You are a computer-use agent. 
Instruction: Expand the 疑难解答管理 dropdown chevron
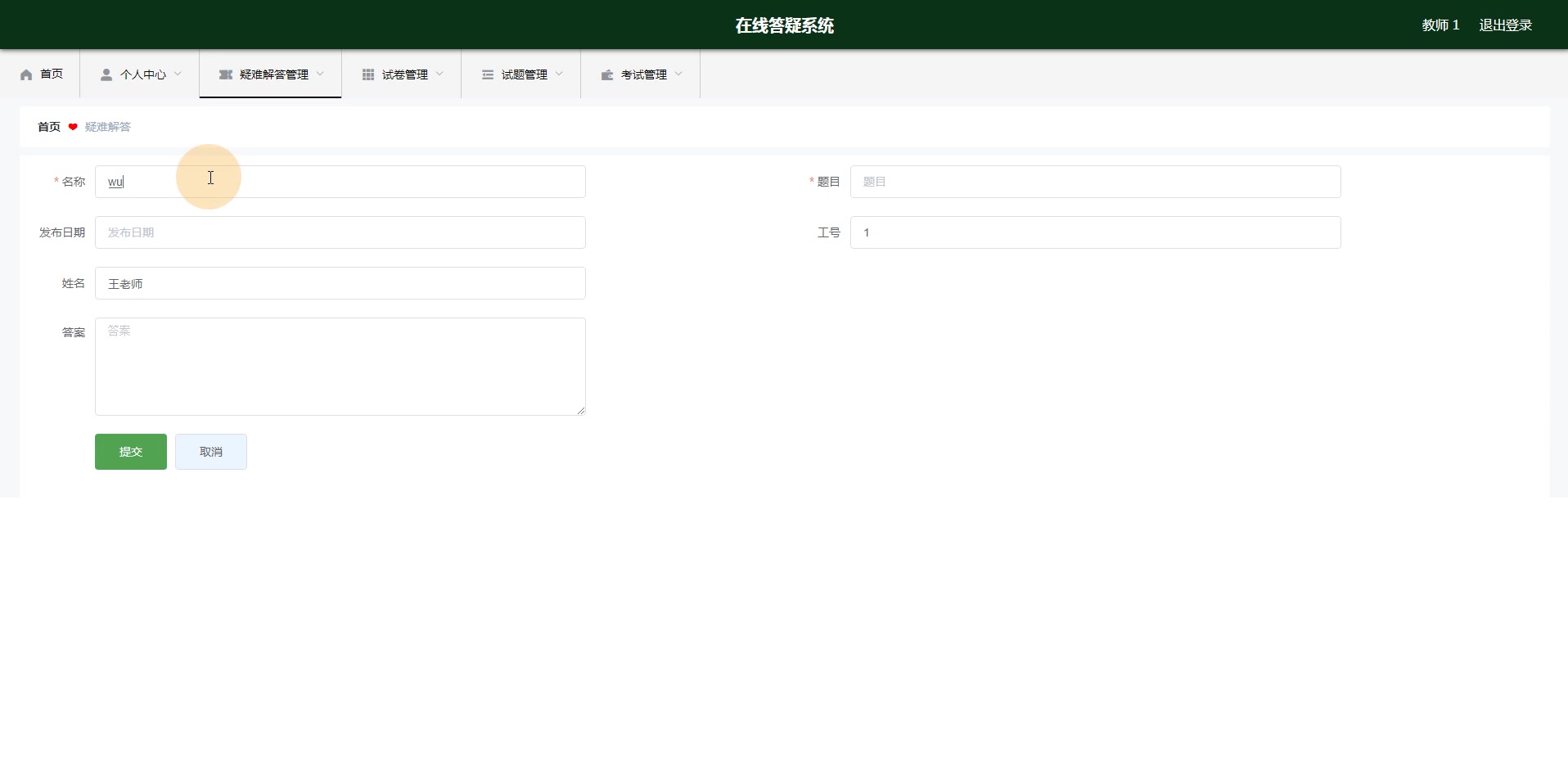pos(320,74)
